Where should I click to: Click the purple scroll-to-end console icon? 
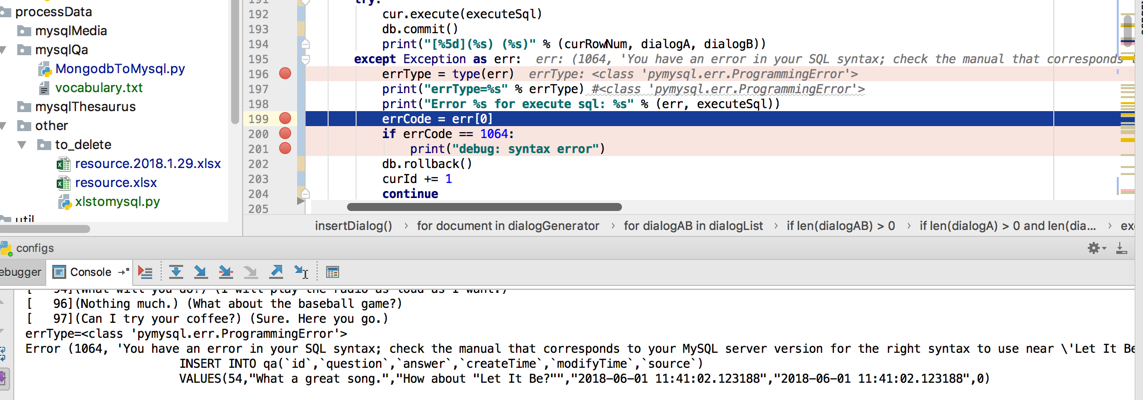[x=2, y=378]
